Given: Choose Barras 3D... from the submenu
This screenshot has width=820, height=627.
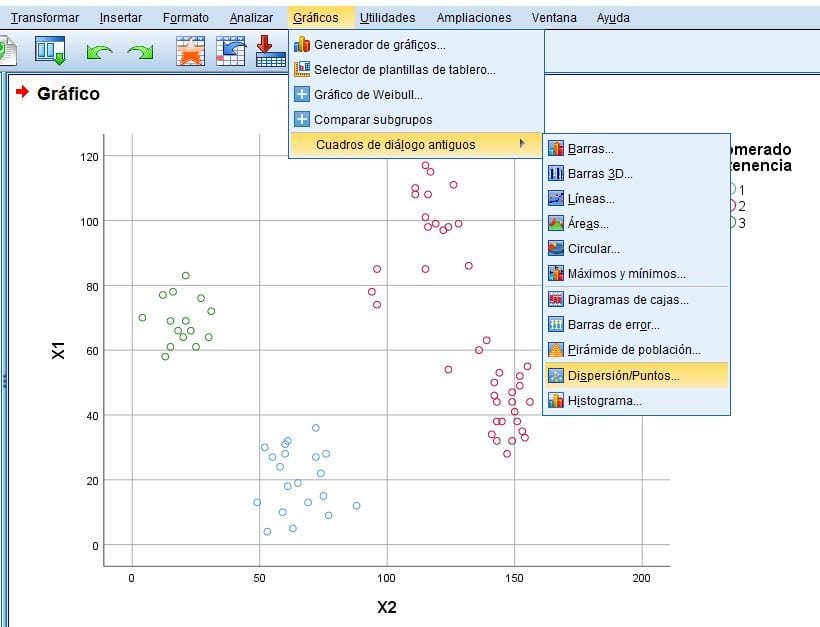Looking at the screenshot, I should point(636,174).
